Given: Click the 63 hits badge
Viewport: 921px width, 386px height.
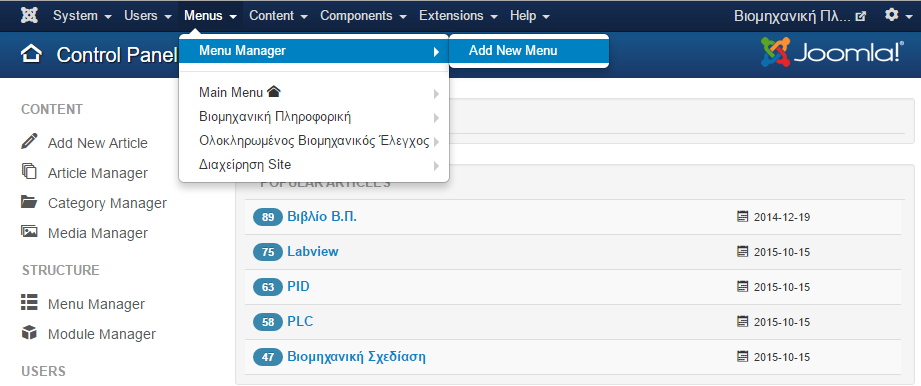Looking at the screenshot, I should (x=268, y=287).
